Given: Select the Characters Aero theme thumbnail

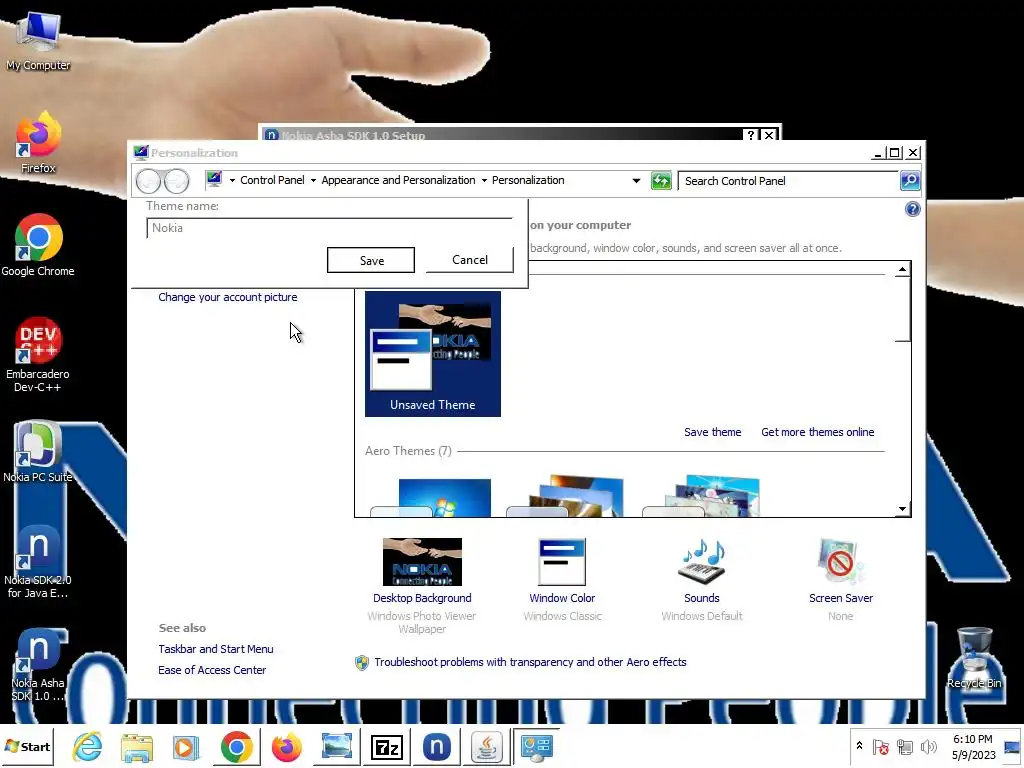Looking at the screenshot, I should pos(701,496).
